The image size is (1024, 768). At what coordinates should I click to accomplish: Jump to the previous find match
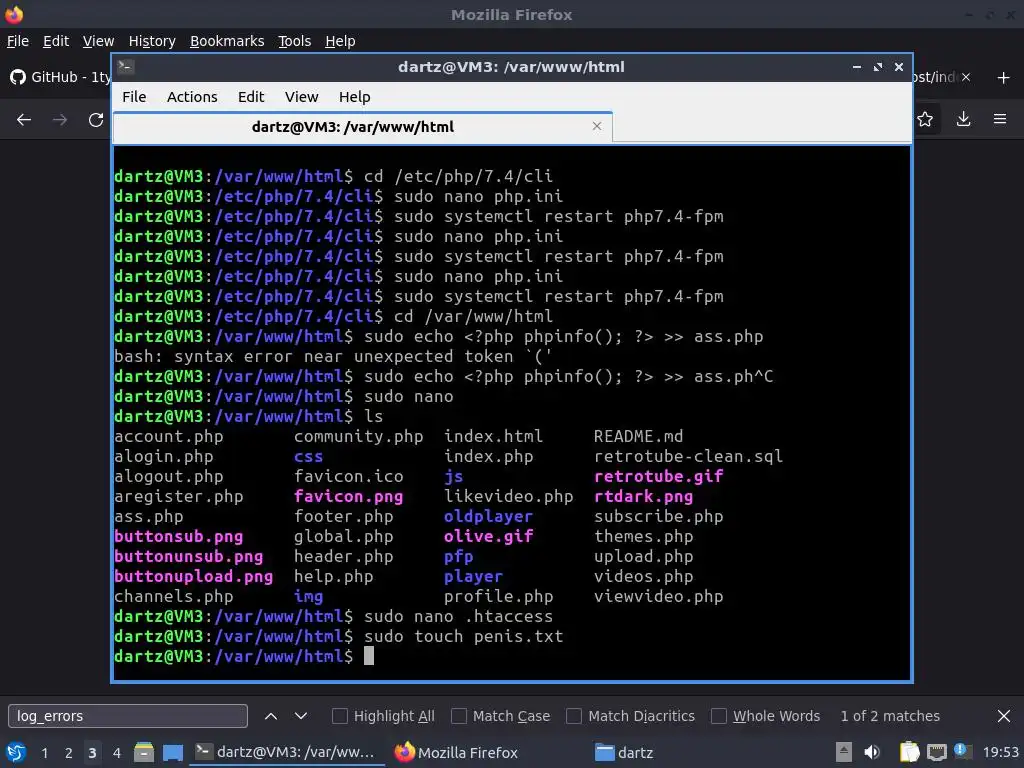(270, 716)
